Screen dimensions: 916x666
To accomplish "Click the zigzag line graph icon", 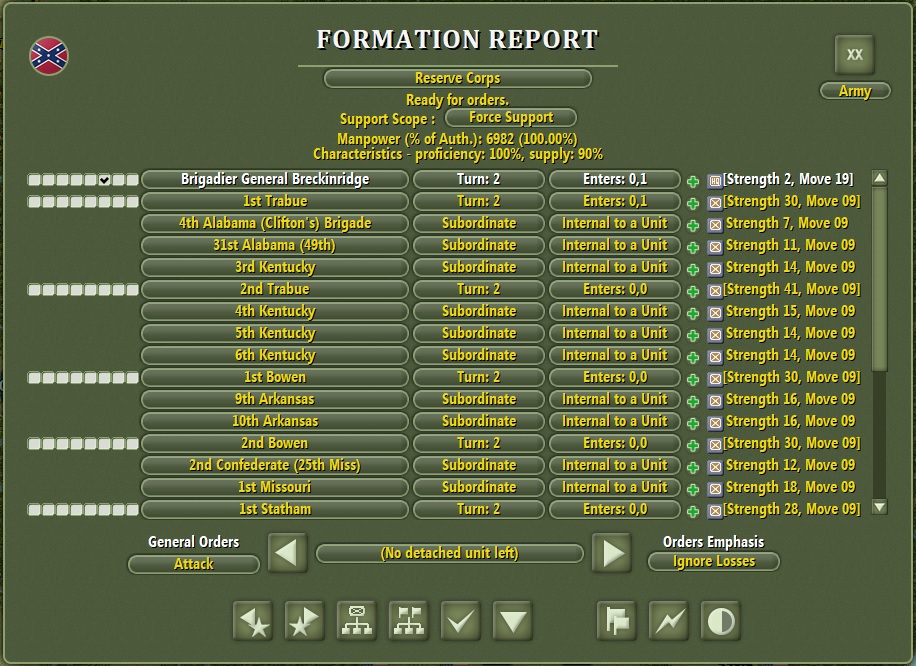I will 669,621.
